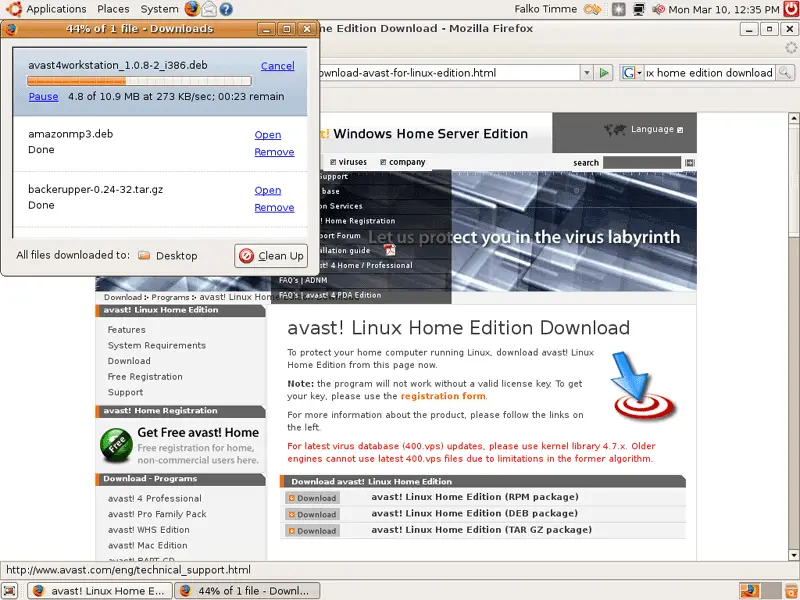
Task: Open the avast! Mac Edition link
Action: (x=147, y=545)
